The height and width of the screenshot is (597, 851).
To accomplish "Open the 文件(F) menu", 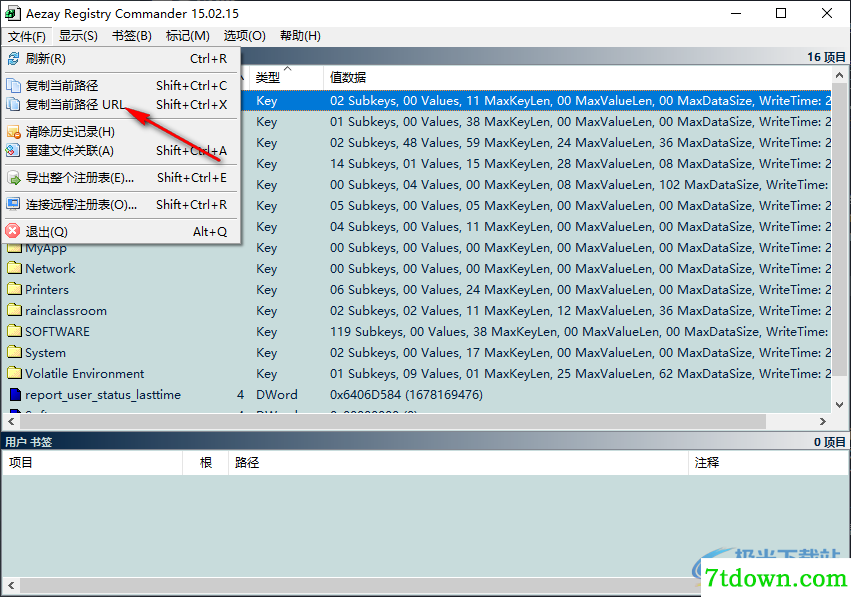I will coord(27,36).
